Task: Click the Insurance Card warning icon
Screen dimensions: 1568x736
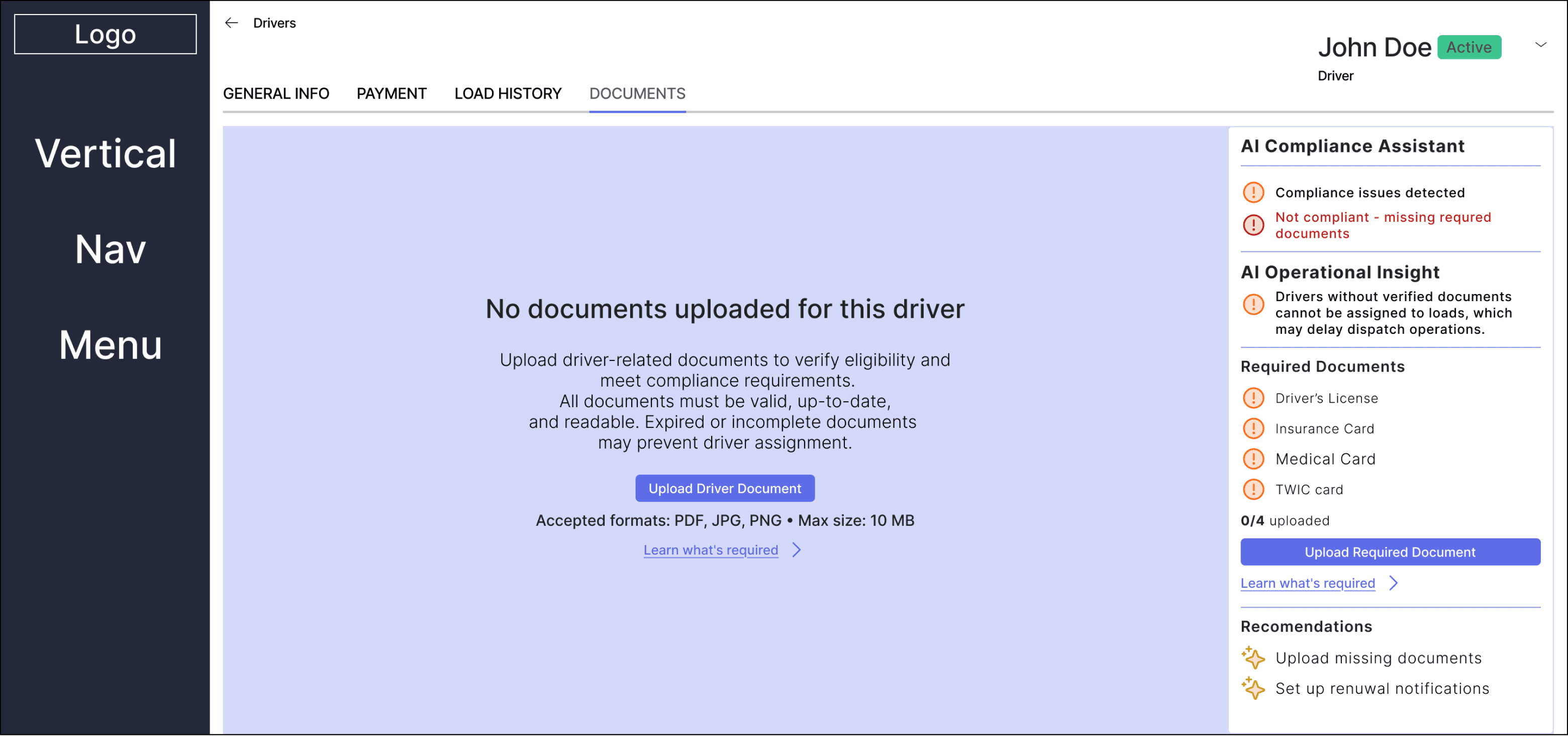Action: coord(1253,428)
